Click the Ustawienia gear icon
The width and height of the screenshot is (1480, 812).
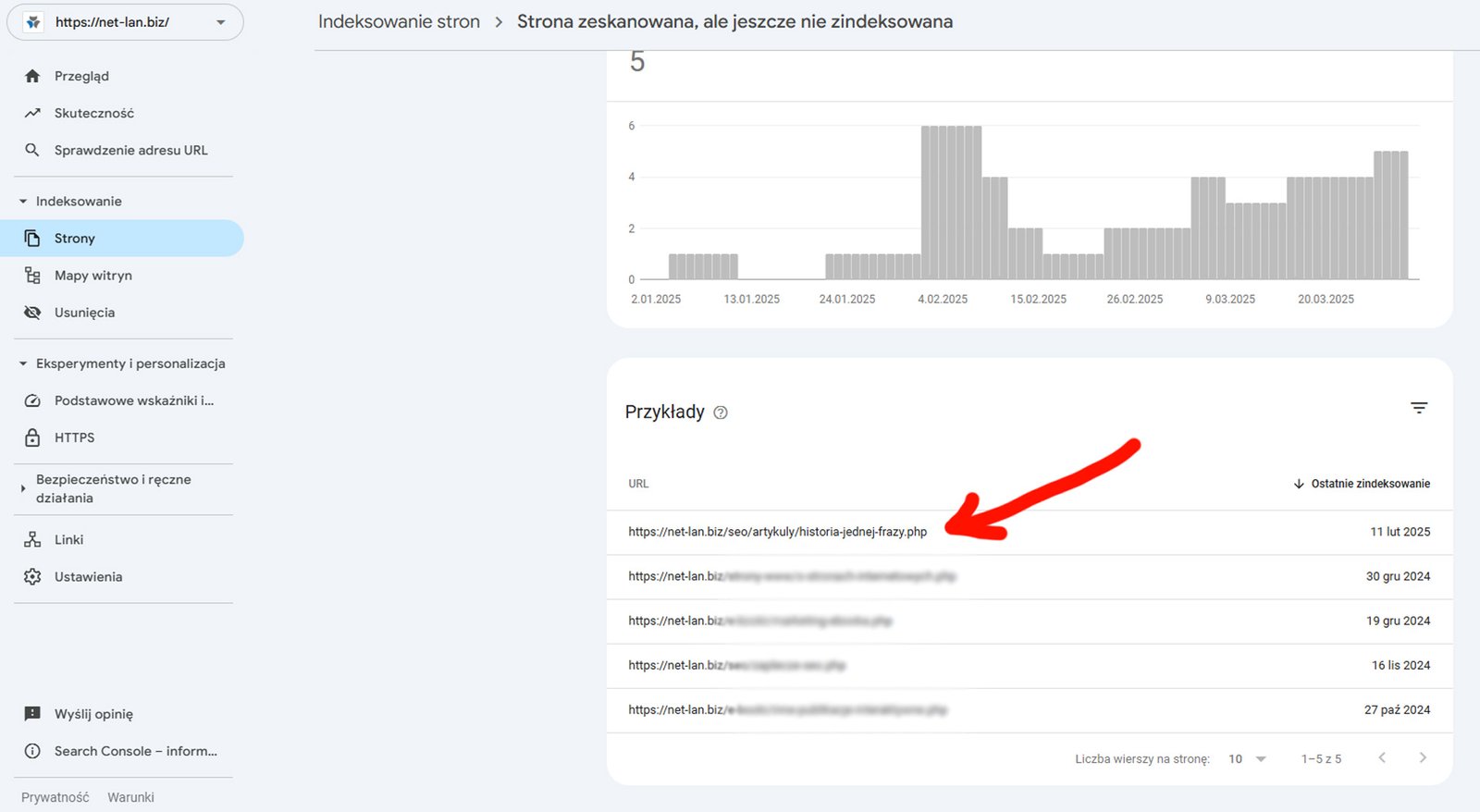[32, 576]
